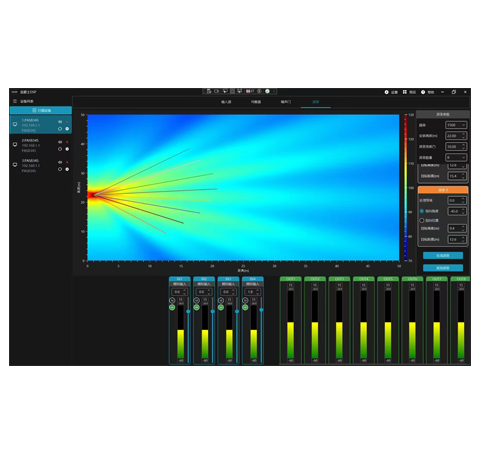
Task: Switch to the first tab above the heatmap
Action: [226, 102]
